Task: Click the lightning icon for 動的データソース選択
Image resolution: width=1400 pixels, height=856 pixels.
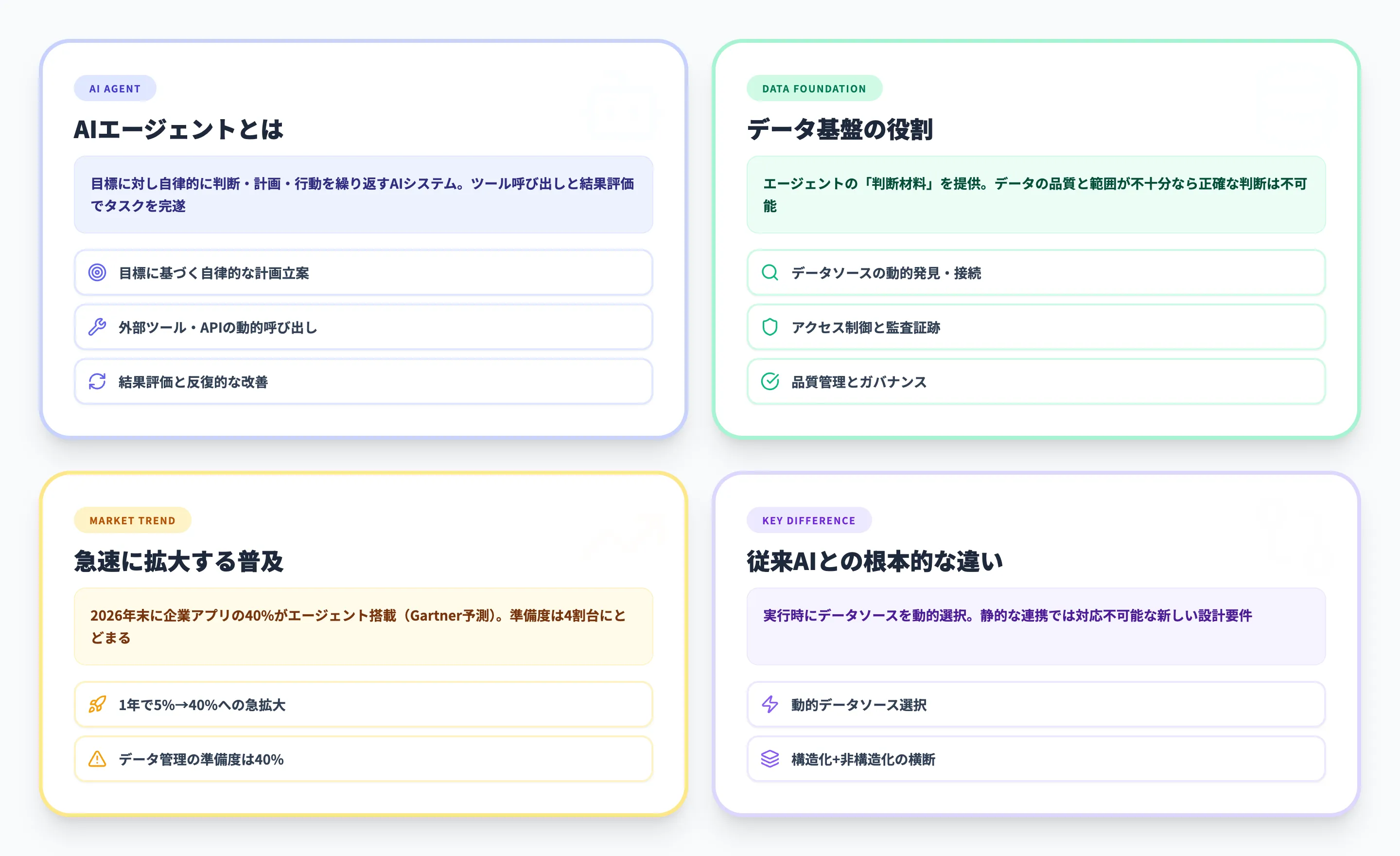Action: tap(770, 705)
